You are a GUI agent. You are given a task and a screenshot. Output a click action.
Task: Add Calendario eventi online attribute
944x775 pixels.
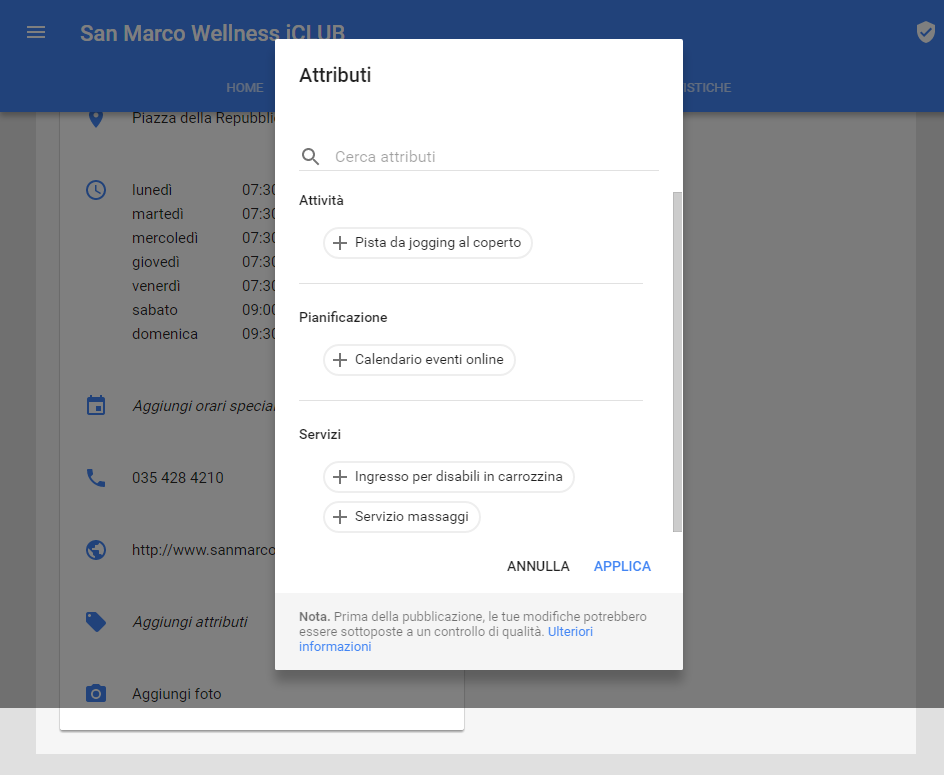tap(419, 359)
